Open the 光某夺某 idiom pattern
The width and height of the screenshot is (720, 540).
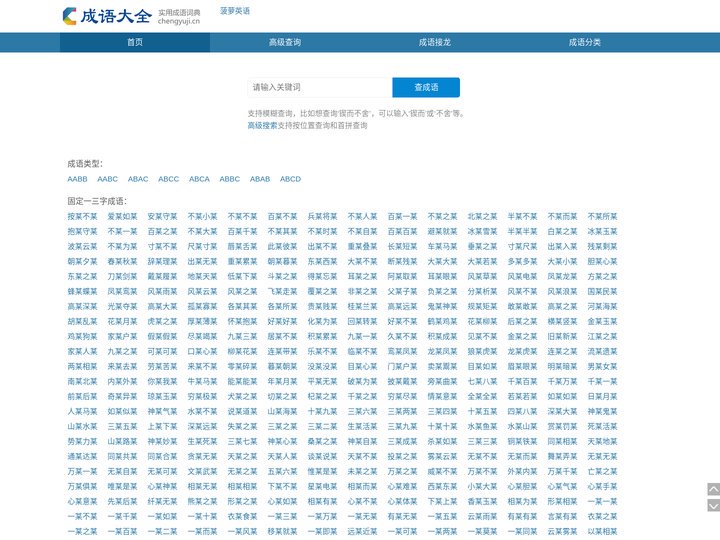coord(122,306)
